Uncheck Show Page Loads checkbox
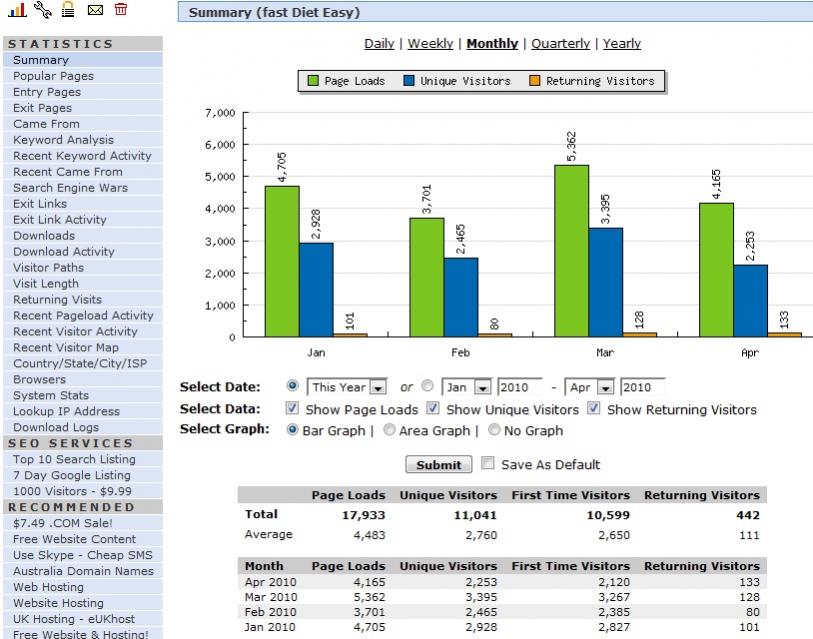 tap(292, 409)
